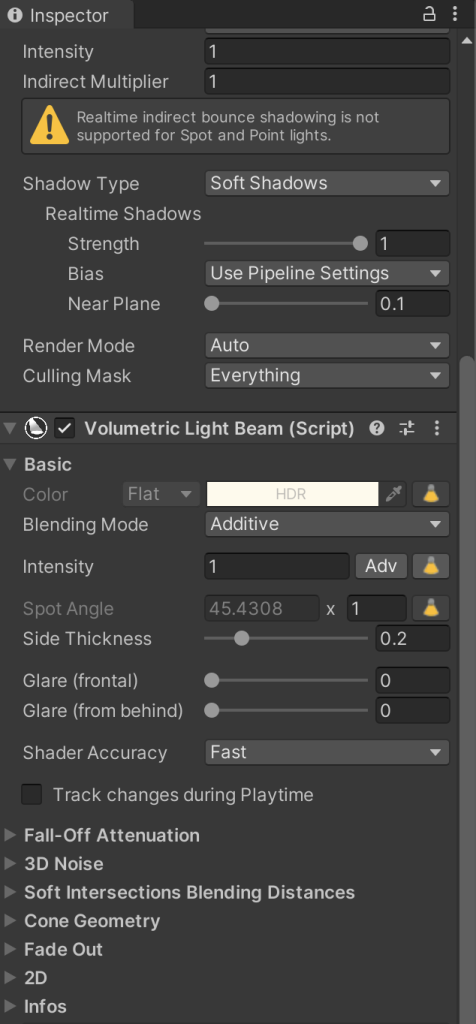Image resolution: width=476 pixels, height=1024 pixels.
Task: Click the light icon beside Intensity
Action: coord(430,566)
